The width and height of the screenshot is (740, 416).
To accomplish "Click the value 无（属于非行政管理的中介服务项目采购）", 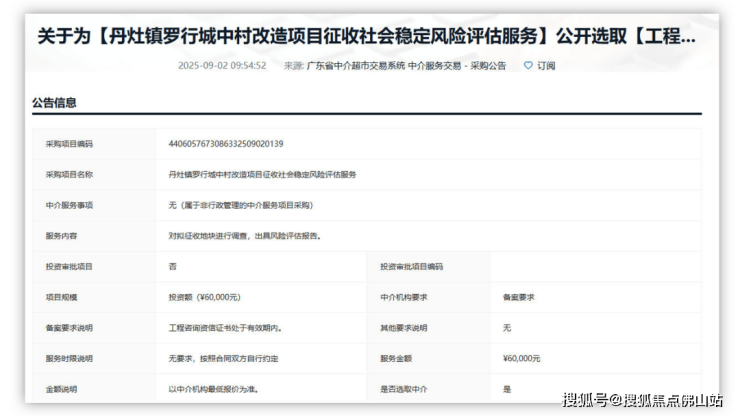I will (x=241, y=205).
